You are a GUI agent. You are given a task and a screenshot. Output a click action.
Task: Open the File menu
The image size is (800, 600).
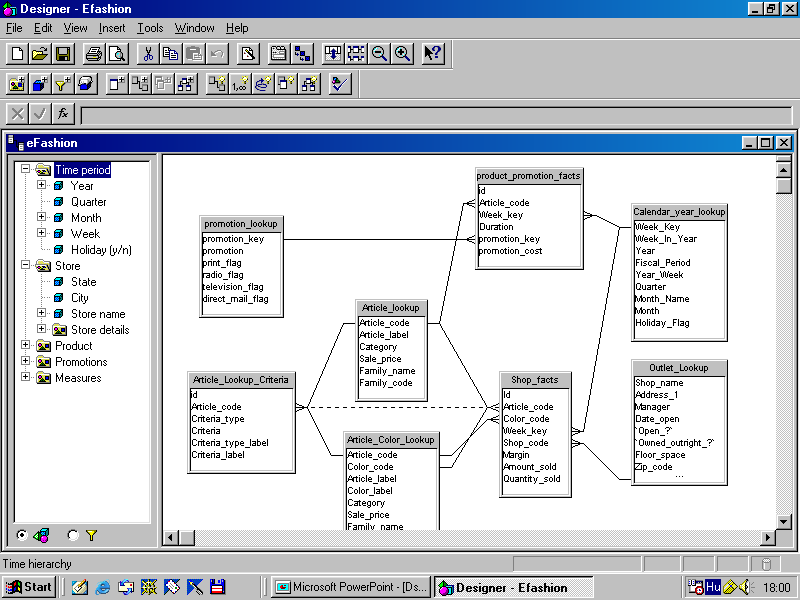click(x=14, y=28)
